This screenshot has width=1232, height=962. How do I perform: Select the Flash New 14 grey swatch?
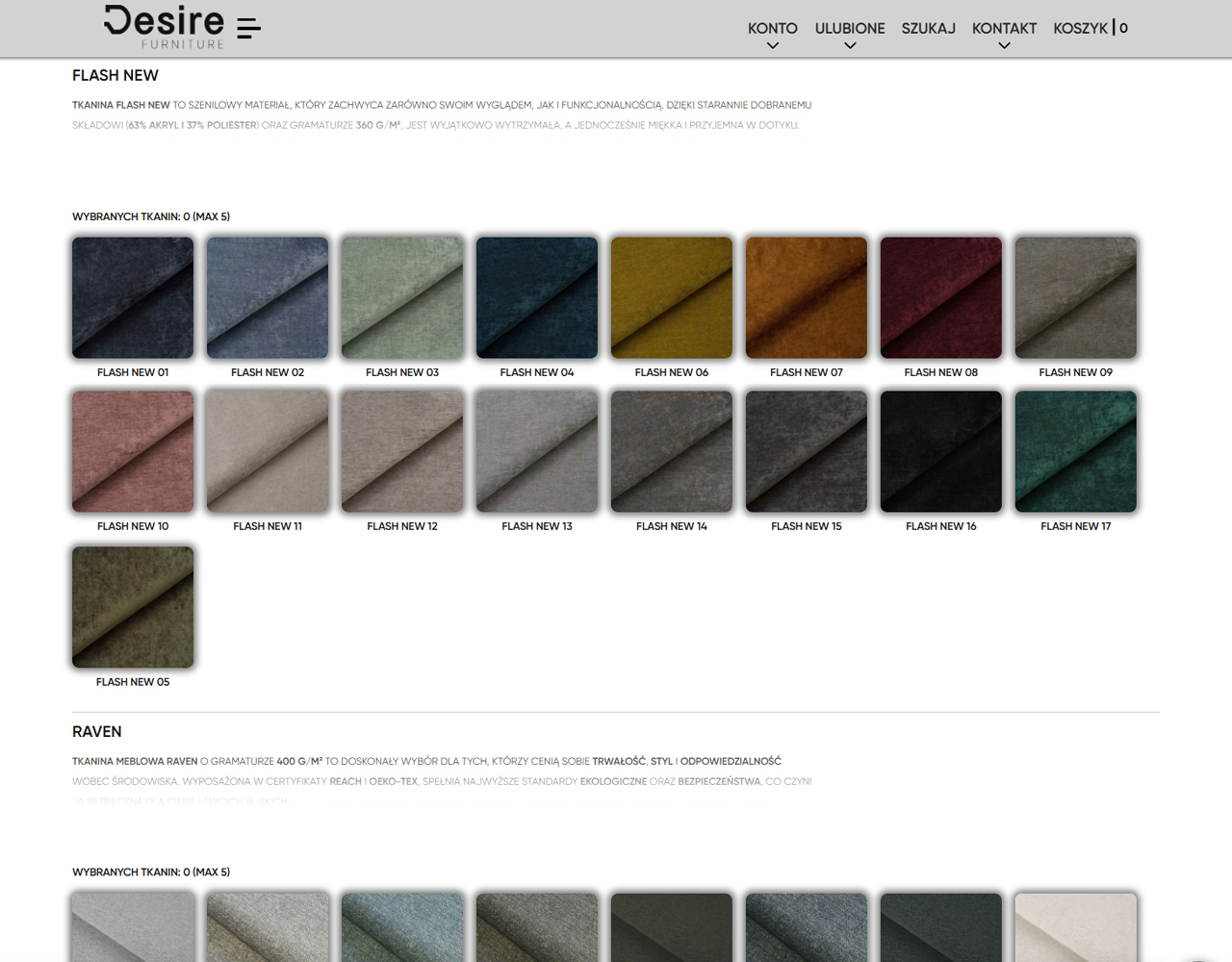(x=672, y=451)
